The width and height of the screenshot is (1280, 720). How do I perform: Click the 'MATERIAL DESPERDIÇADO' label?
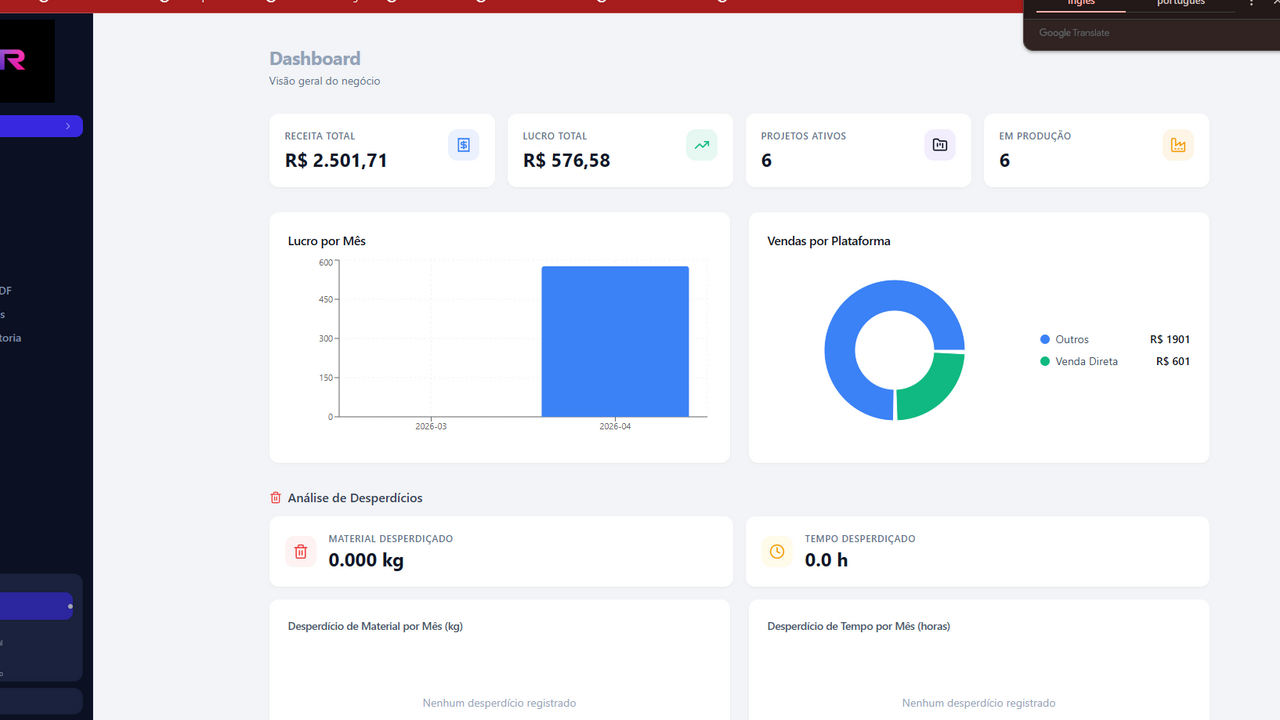(391, 539)
